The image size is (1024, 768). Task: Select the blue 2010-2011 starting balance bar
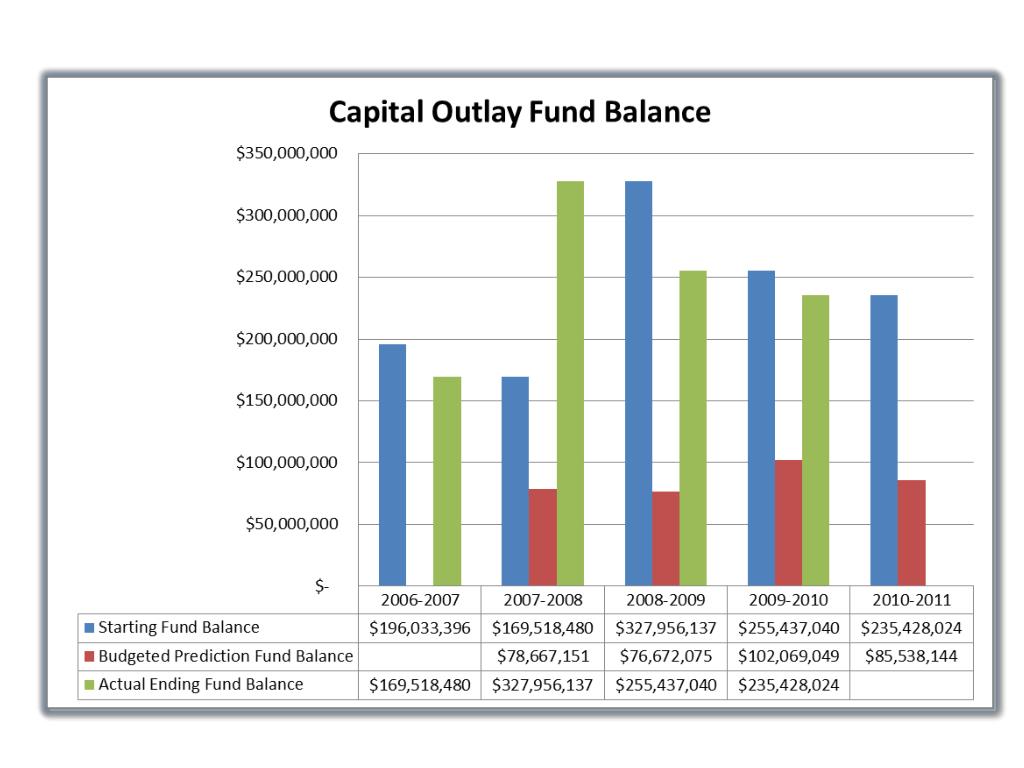884,441
